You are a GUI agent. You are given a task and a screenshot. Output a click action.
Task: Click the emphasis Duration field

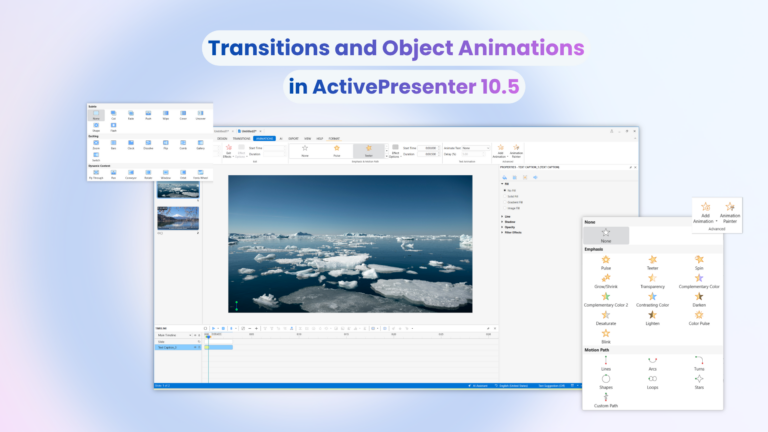[427, 154]
